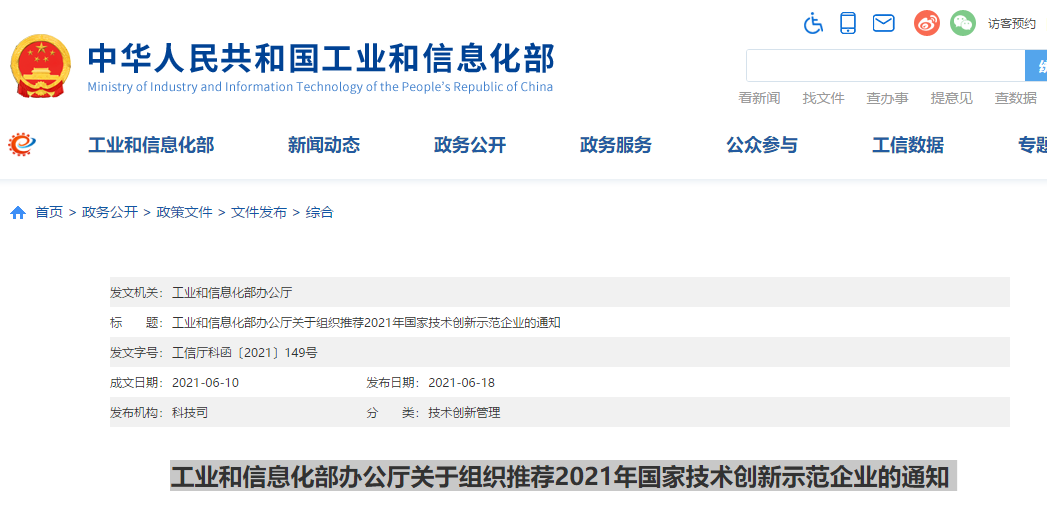Open the WeChat icon link
Screen dimensions: 1047x520
coord(962,23)
